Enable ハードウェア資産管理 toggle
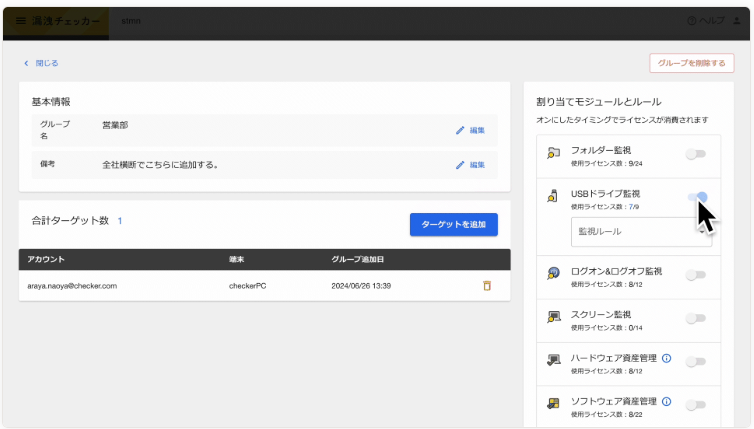754x429 pixels. [x=696, y=361]
